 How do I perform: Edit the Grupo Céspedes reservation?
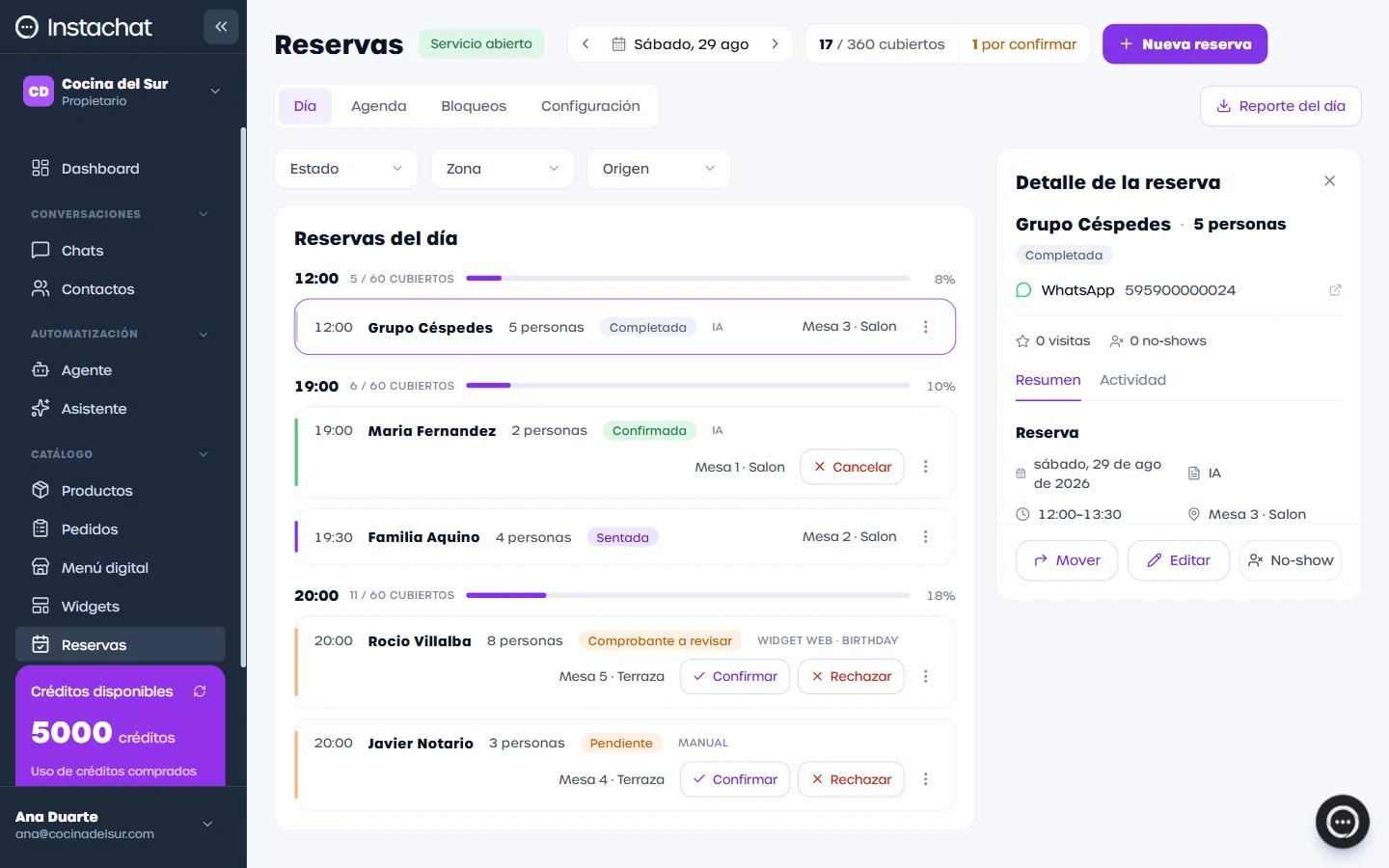click(1178, 560)
